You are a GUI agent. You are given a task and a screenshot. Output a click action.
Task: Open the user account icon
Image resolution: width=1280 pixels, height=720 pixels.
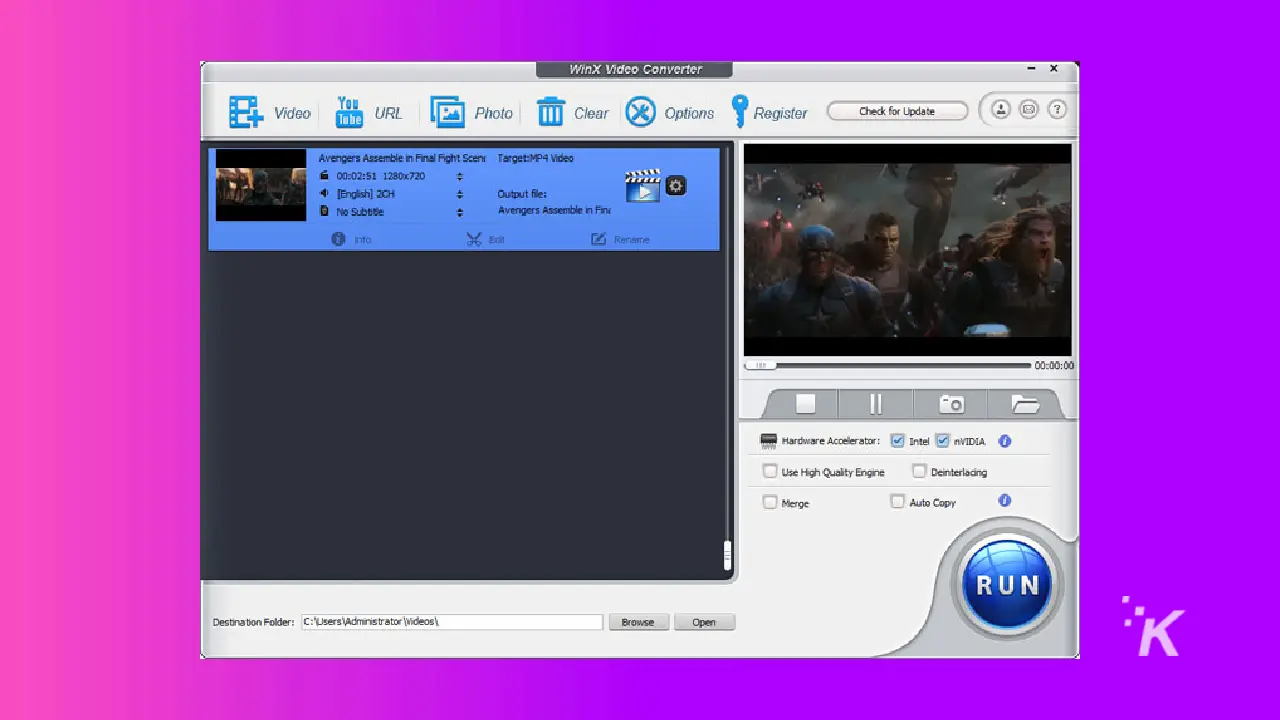click(1000, 110)
